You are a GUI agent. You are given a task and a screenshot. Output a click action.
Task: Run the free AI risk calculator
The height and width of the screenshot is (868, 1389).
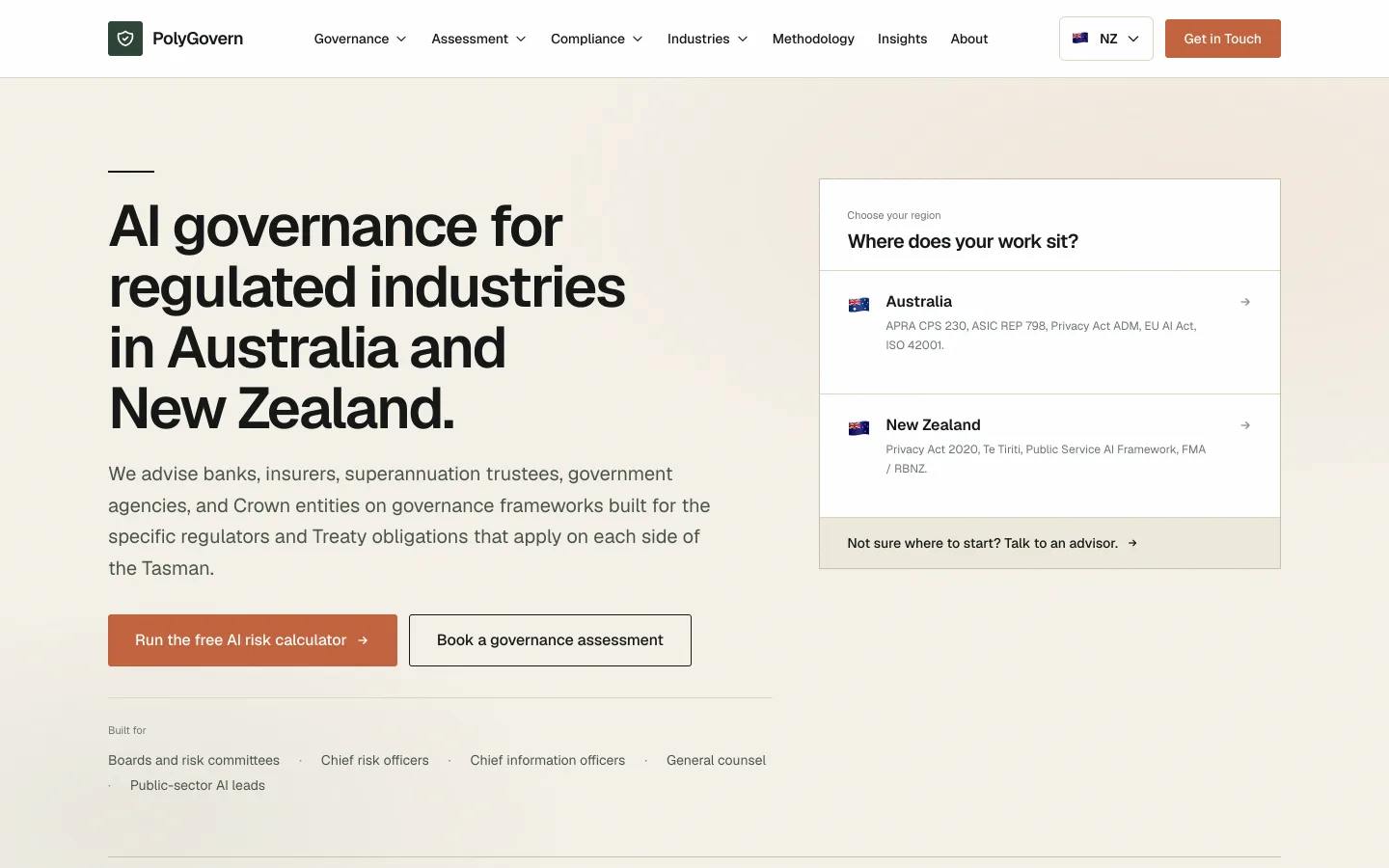click(253, 640)
